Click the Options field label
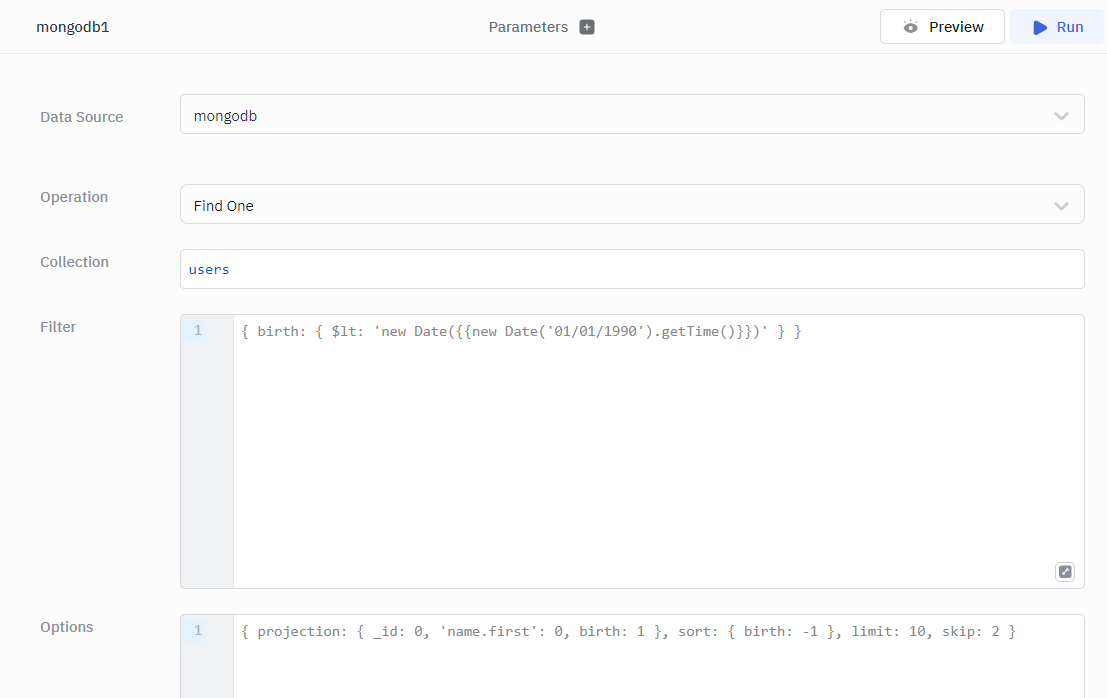Viewport: 1107px width, 698px height. (x=66, y=627)
